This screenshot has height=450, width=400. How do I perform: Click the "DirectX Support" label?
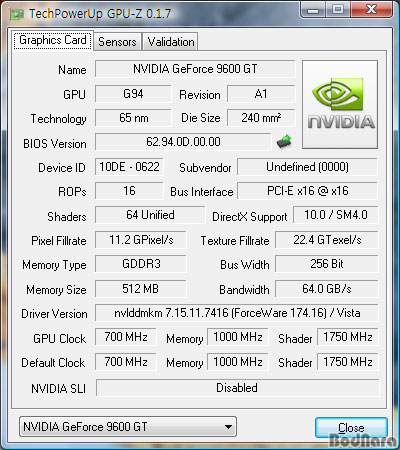click(x=250, y=217)
